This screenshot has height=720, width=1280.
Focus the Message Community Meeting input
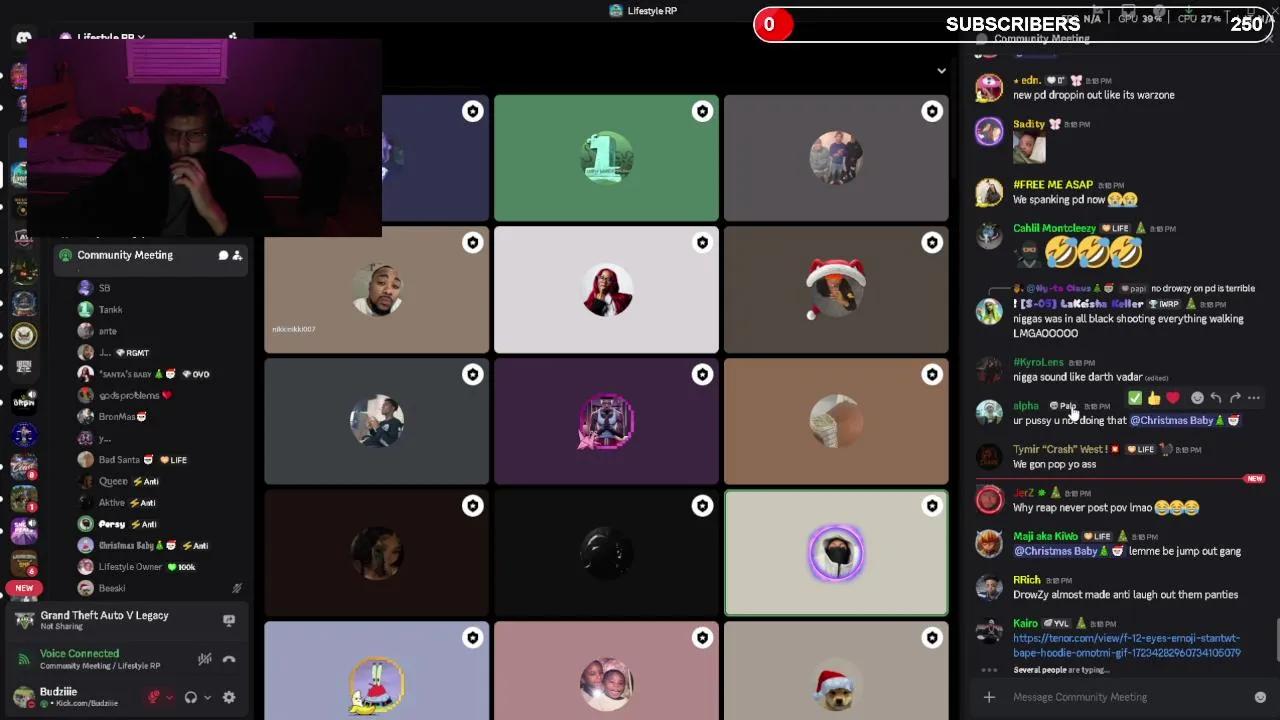point(1128,697)
